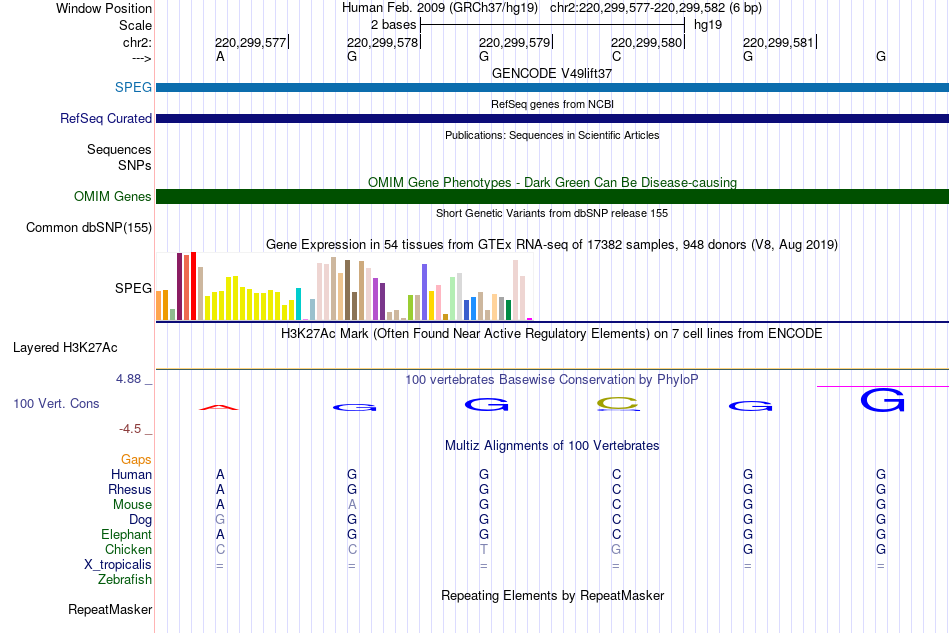
Task: Click the olive C PhyloP conservation logo
Action: pos(618,404)
